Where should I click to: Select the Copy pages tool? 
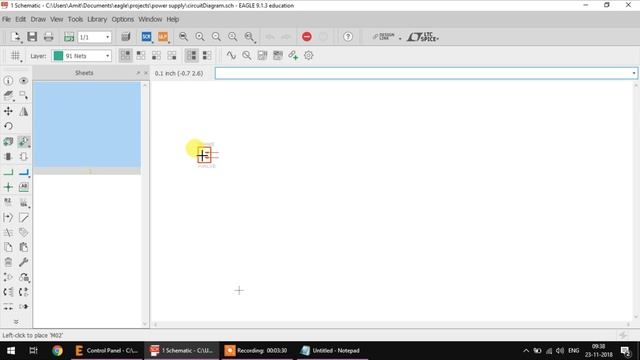8,247
